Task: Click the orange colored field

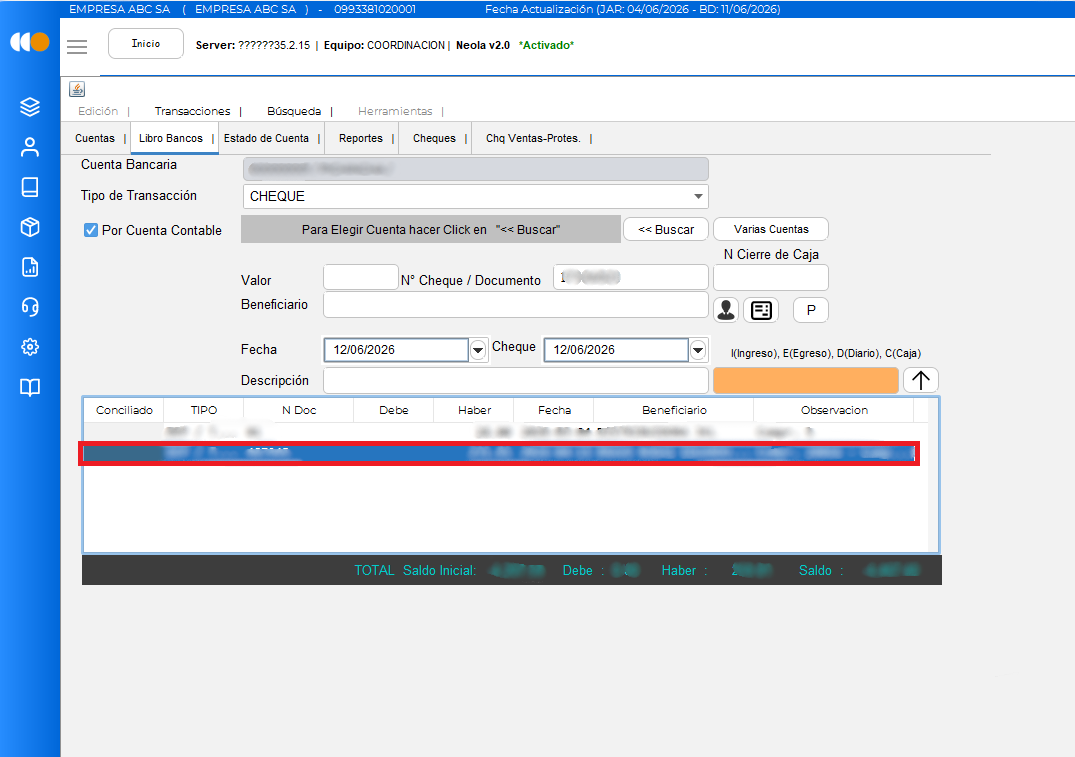Action: [806, 380]
